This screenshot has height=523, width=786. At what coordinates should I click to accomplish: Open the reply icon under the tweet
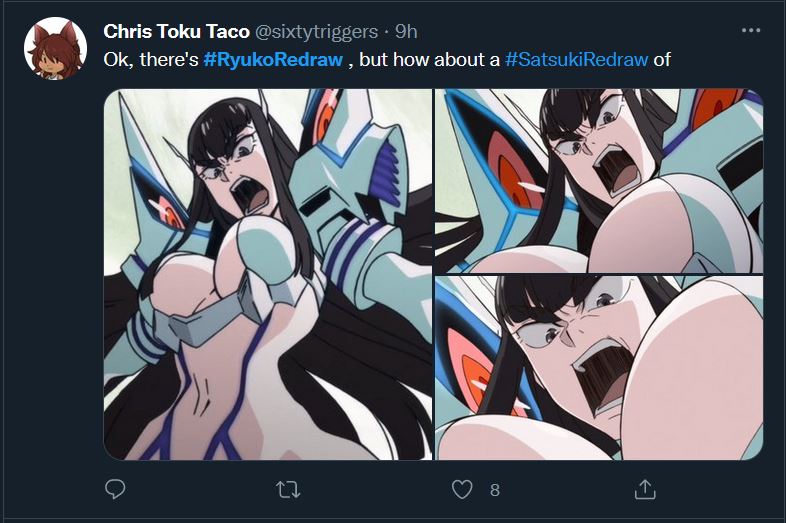click(115, 489)
